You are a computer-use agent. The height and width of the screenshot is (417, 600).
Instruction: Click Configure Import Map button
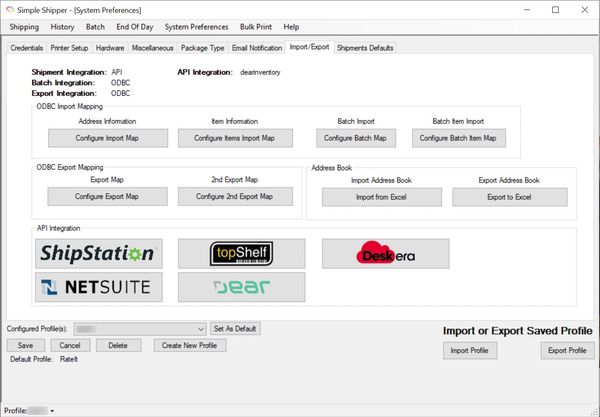tap(107, 138)
